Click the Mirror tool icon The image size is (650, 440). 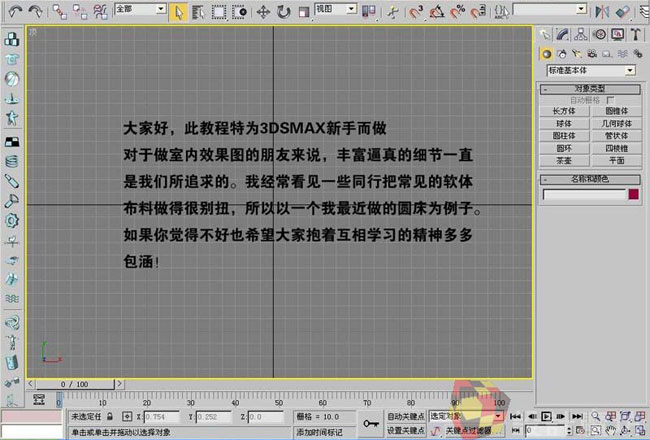tap(602, 12)
